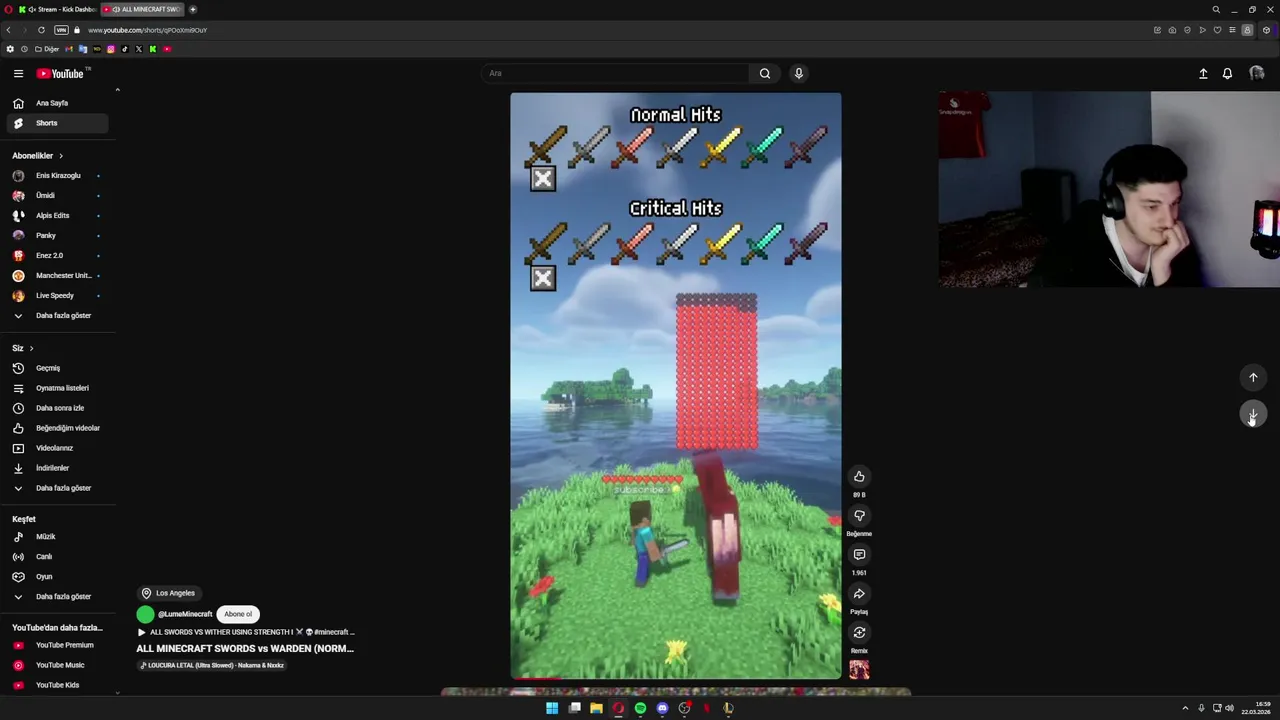Toggle the VPN badge in address bar
Screen dimensions: 1280x720
click(61, 30)
